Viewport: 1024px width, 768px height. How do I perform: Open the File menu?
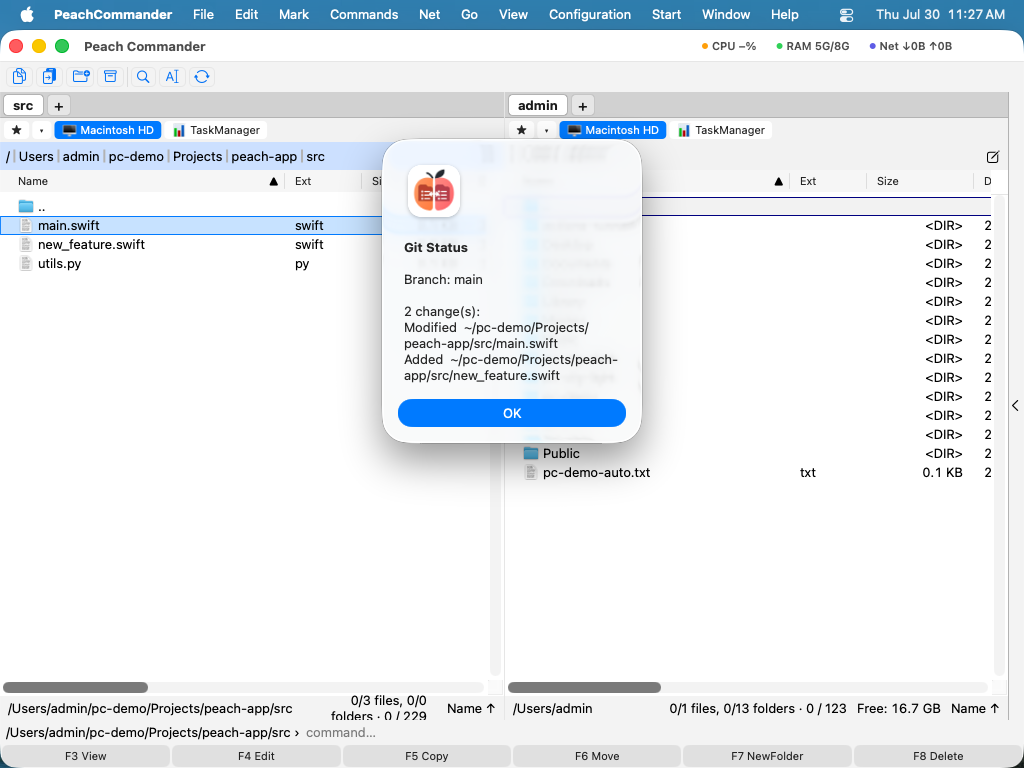(x=204, y=14)
